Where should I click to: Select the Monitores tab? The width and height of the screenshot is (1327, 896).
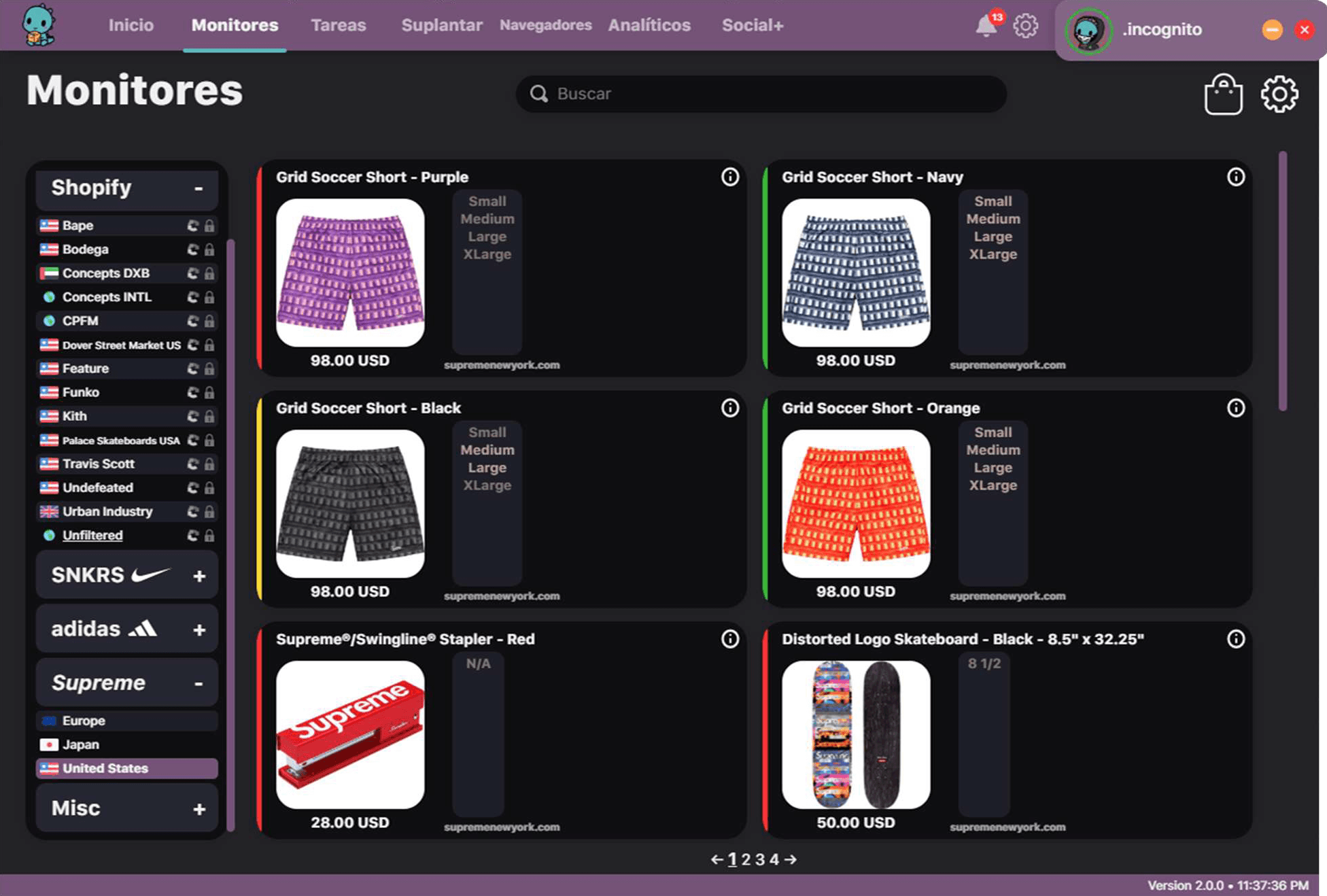coord(235,25)
